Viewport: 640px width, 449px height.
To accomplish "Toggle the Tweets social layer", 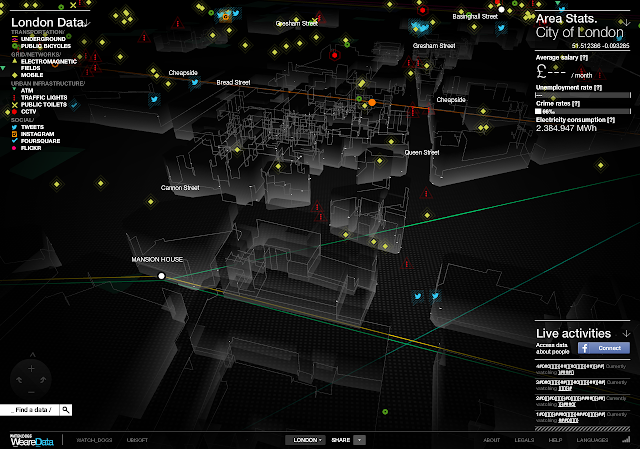I will (28, 127).
